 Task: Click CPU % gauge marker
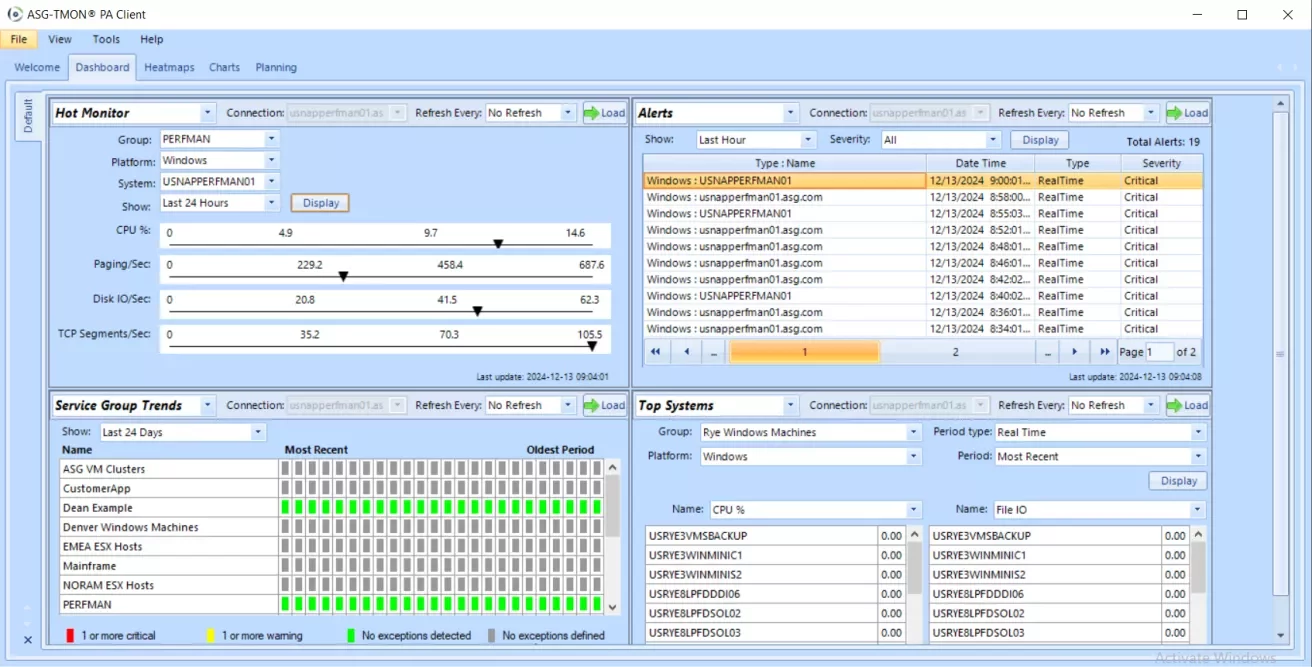click(498, 244)
